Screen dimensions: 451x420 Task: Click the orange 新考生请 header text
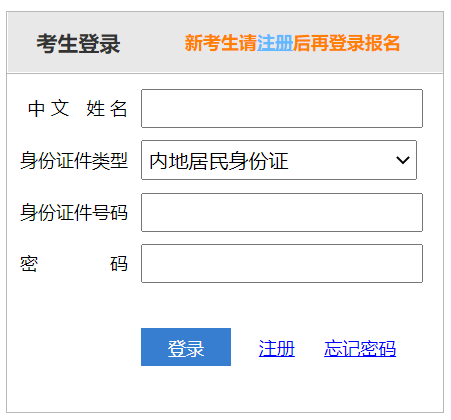pyautogui.click(x=221, y=43)
